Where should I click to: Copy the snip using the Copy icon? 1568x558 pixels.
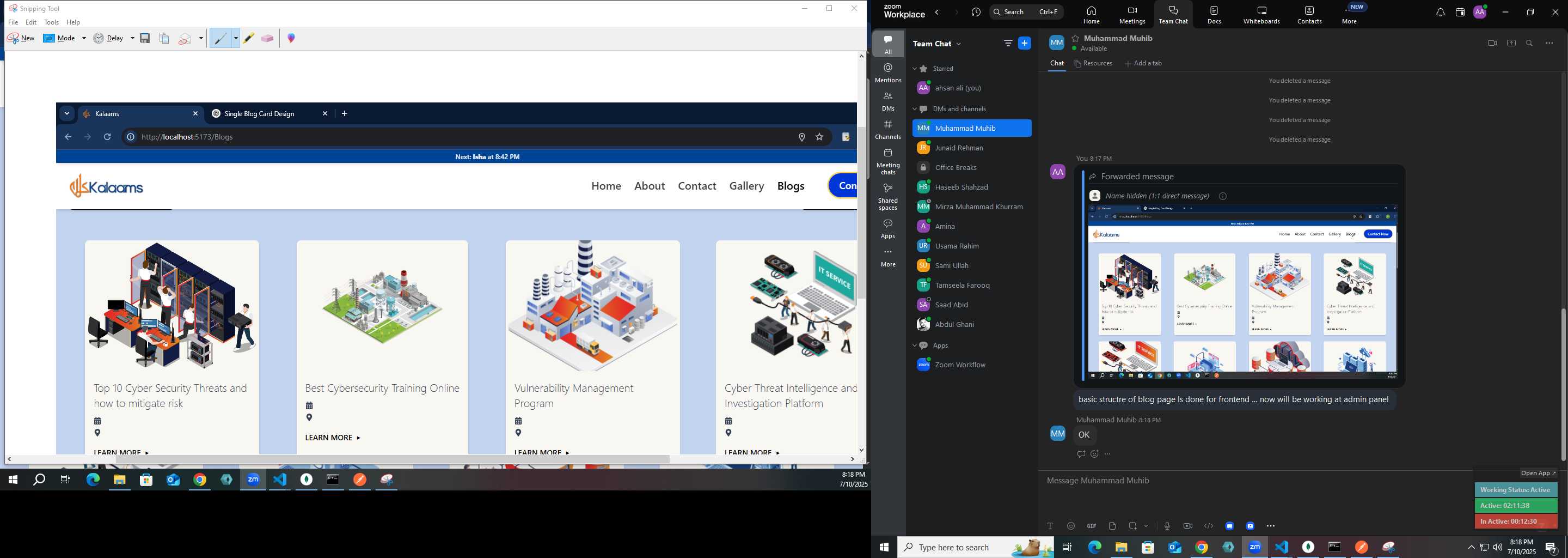click(x=164, y=38)
